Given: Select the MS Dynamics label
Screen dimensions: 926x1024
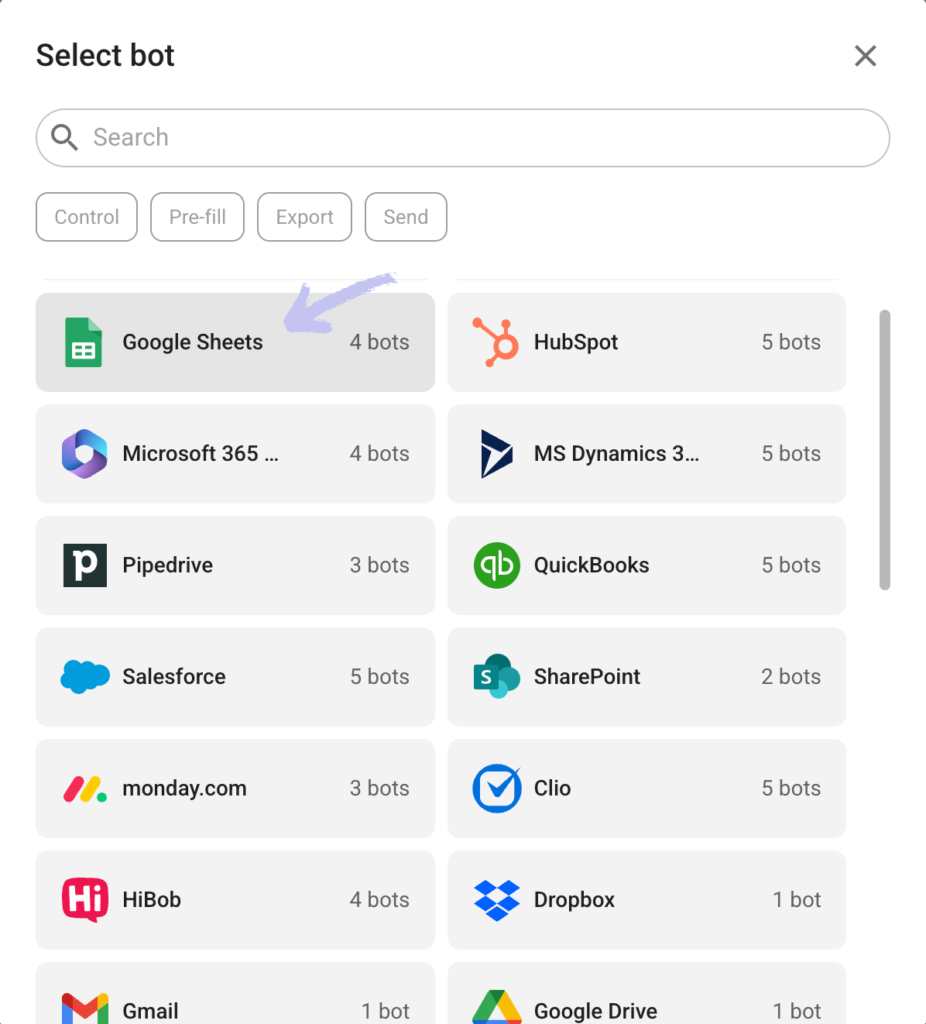Looking at the screenshot, I should (616, 454).
